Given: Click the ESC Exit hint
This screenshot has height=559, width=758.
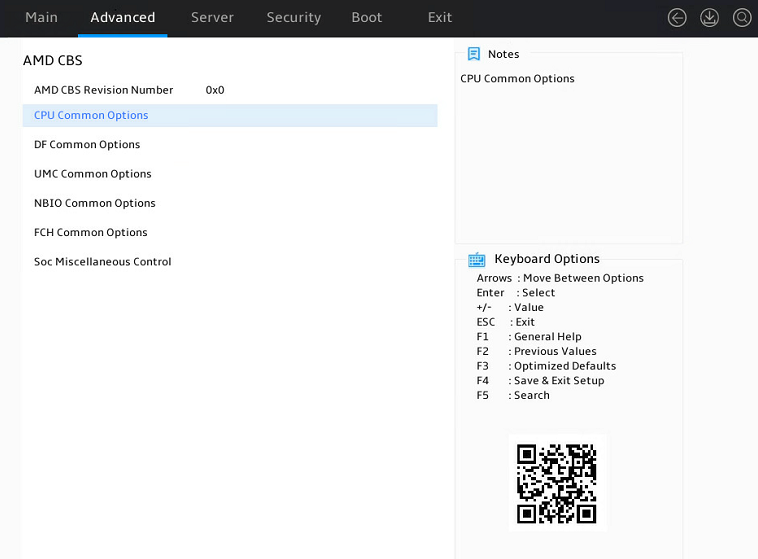Looking at the screenshot, I should click(x=505, y=322).
